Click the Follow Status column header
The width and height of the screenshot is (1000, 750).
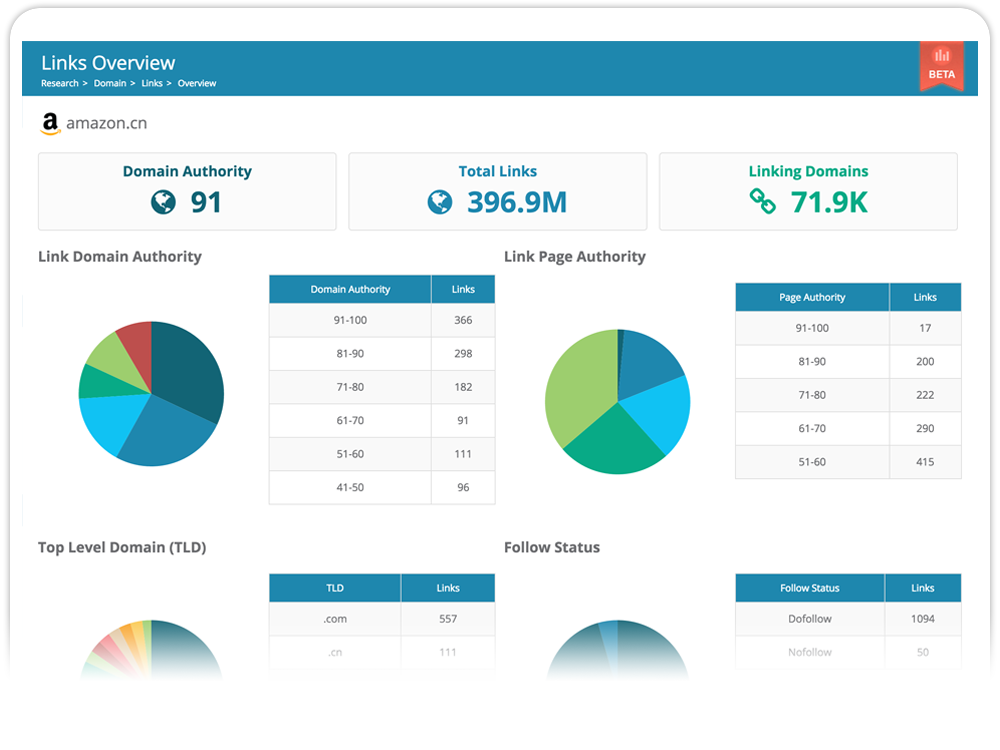click(x=810, y=588)
